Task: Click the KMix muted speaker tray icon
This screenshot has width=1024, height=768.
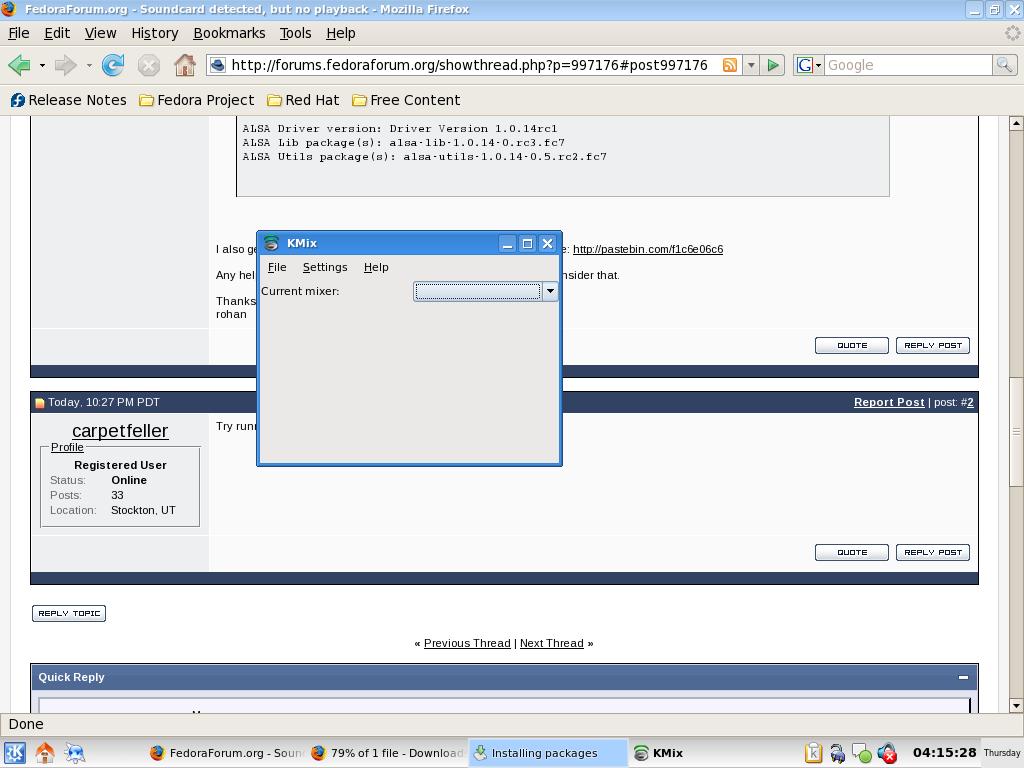Action: click(x=887, y=753)
